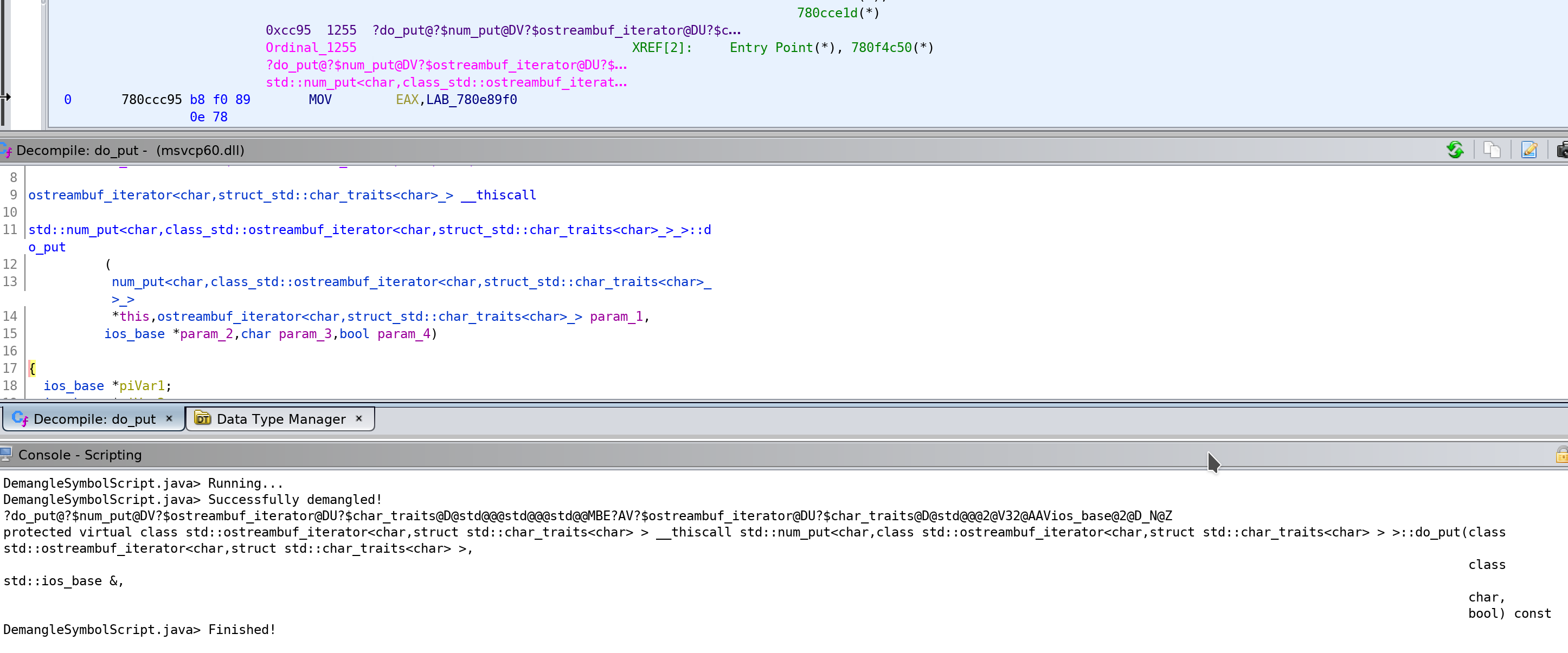Click the MOV instruction at address 780ccc95

(319, 100)
